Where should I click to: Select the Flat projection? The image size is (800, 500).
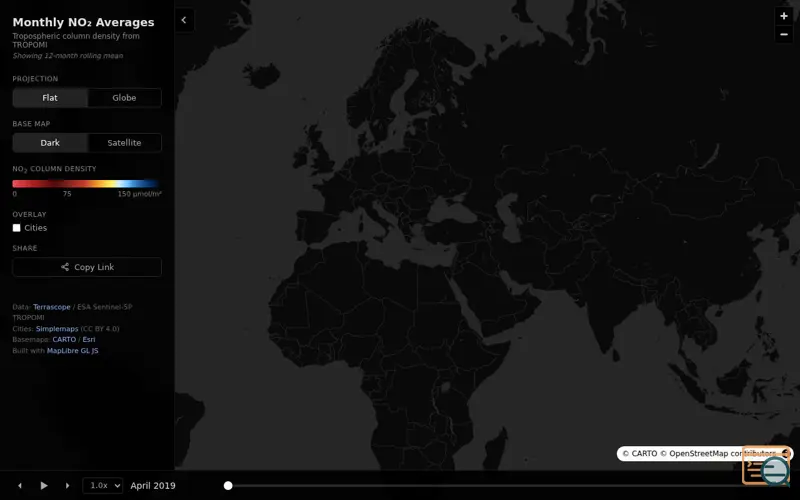pyautogui.click(x=50, y=98)
